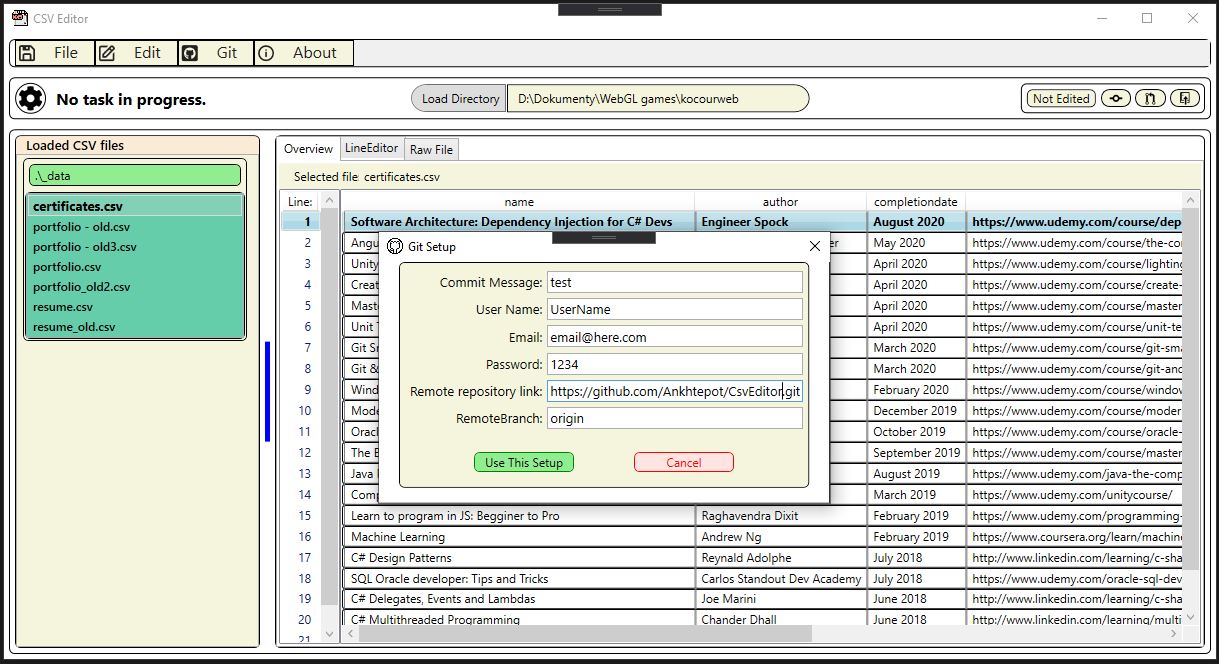Switch to the LineEditor tab
The height and width of the screenshot is (664, 1219).
coord(371,148)
